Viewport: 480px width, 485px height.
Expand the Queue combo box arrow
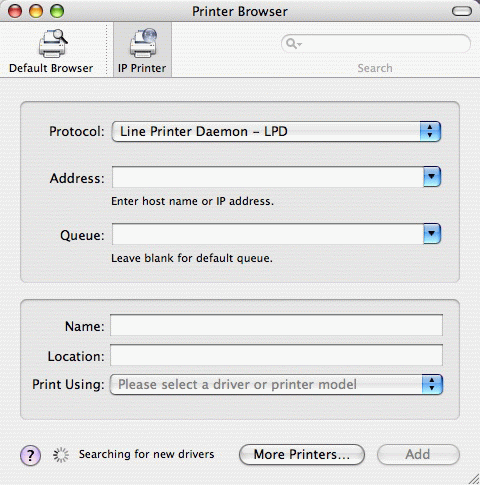432,234
